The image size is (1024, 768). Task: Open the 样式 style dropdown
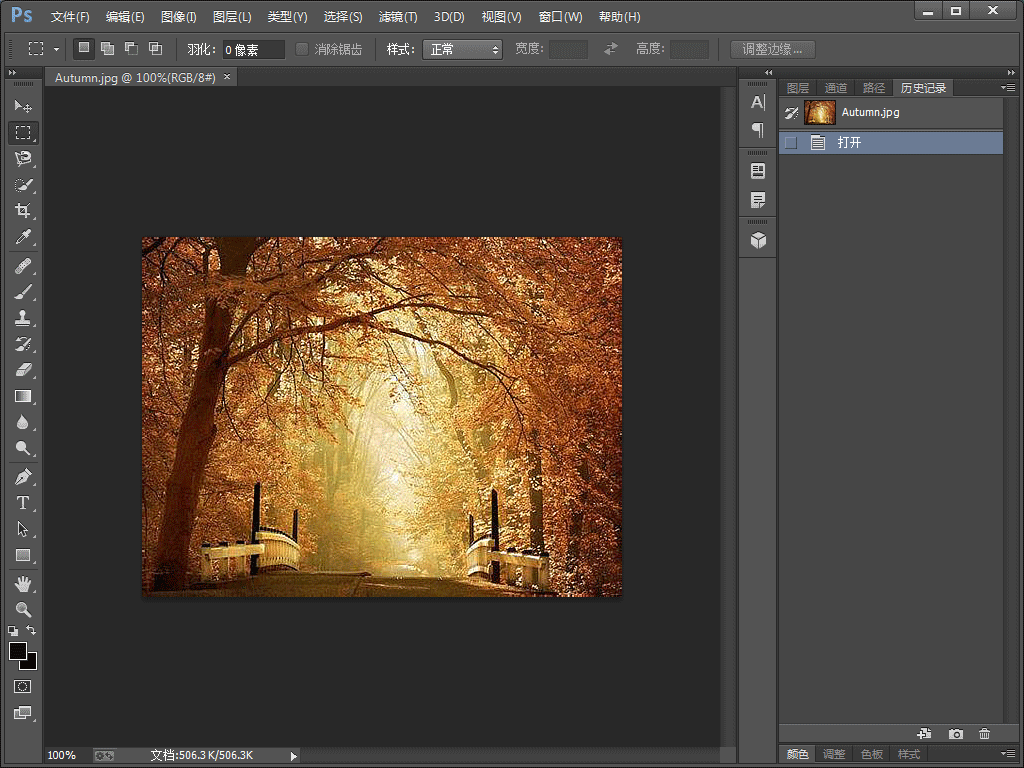click(462, 49)
